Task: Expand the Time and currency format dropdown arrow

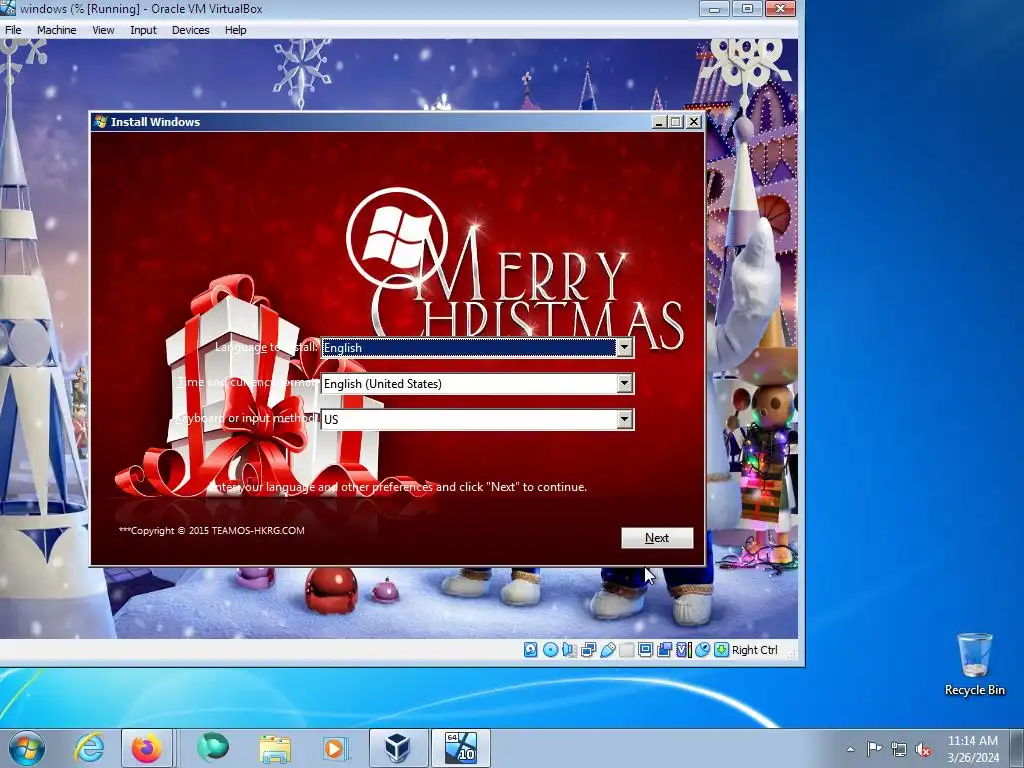Action: 625,383
